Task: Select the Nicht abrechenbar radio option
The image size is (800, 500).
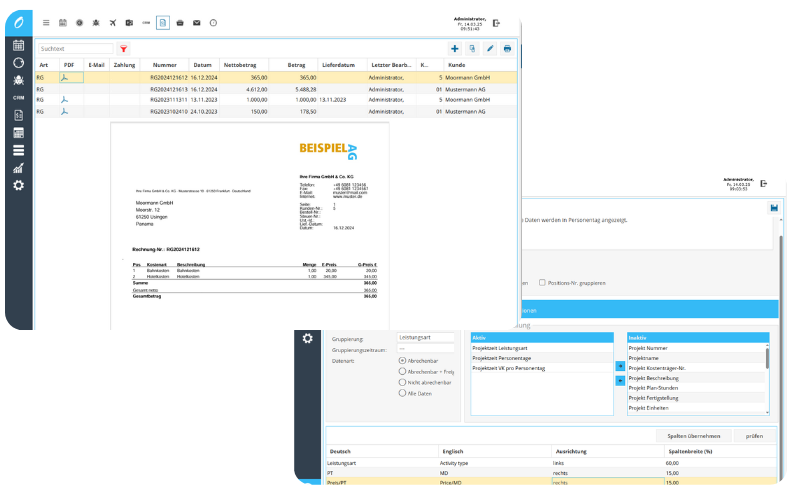Action: click(402, 382)
